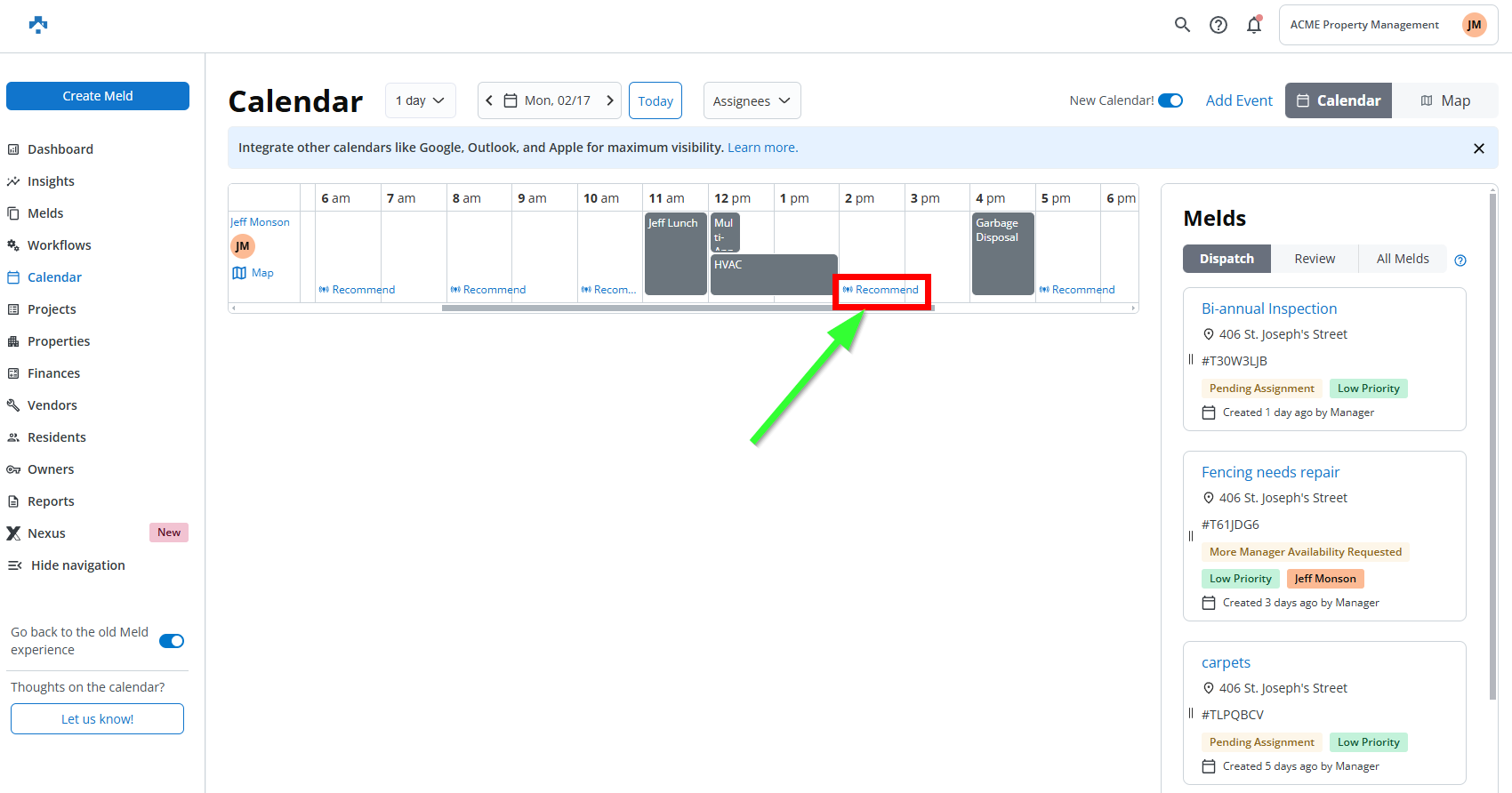This screenshot has height=793, width=1512.
Task: Click the calendar horizontal scrollbar
Action: point(687,308)
